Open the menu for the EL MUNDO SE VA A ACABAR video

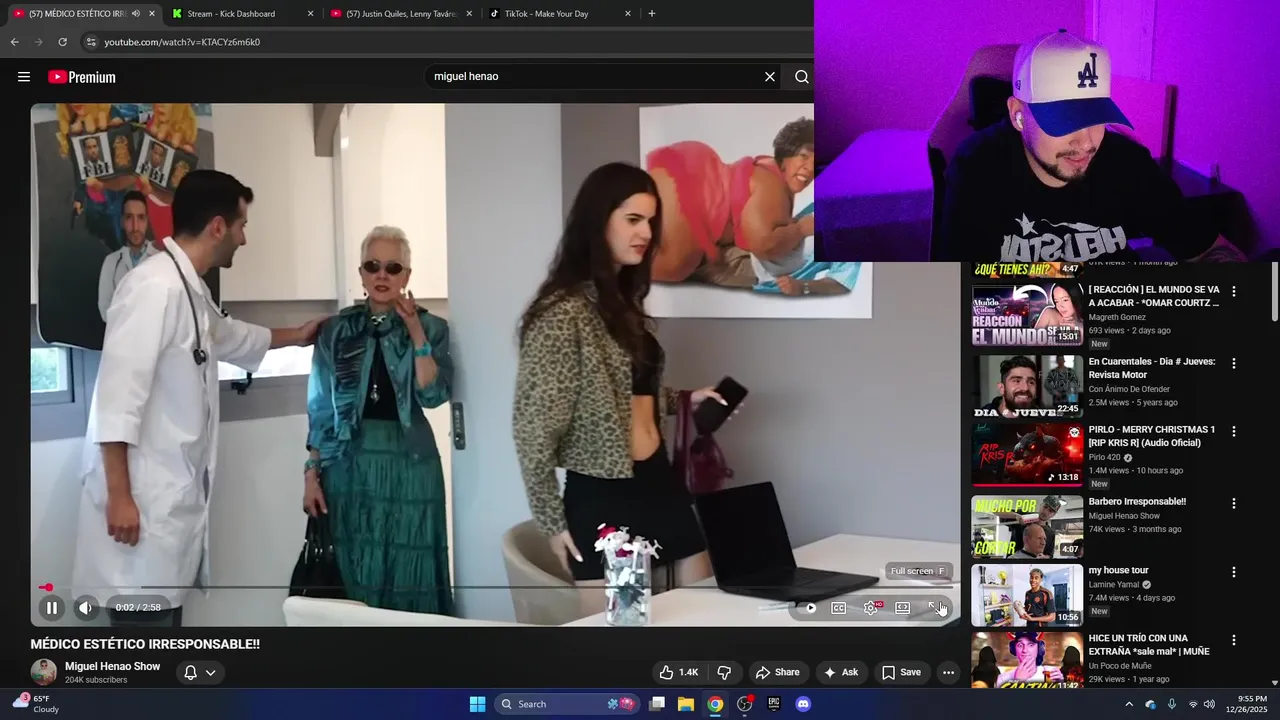[1234, 292]
